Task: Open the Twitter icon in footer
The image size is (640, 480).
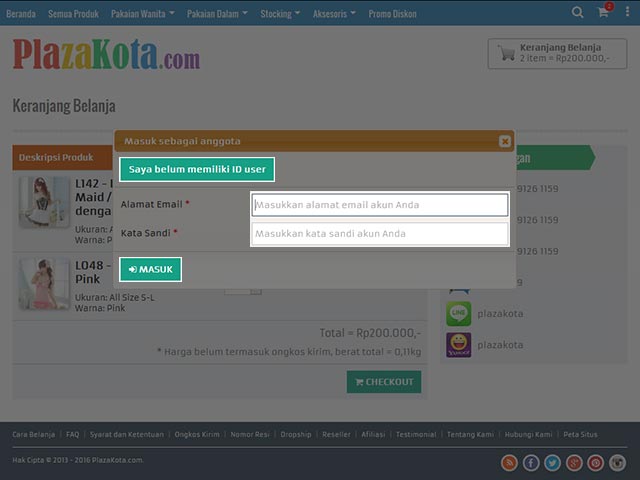Action: [553, 462]
